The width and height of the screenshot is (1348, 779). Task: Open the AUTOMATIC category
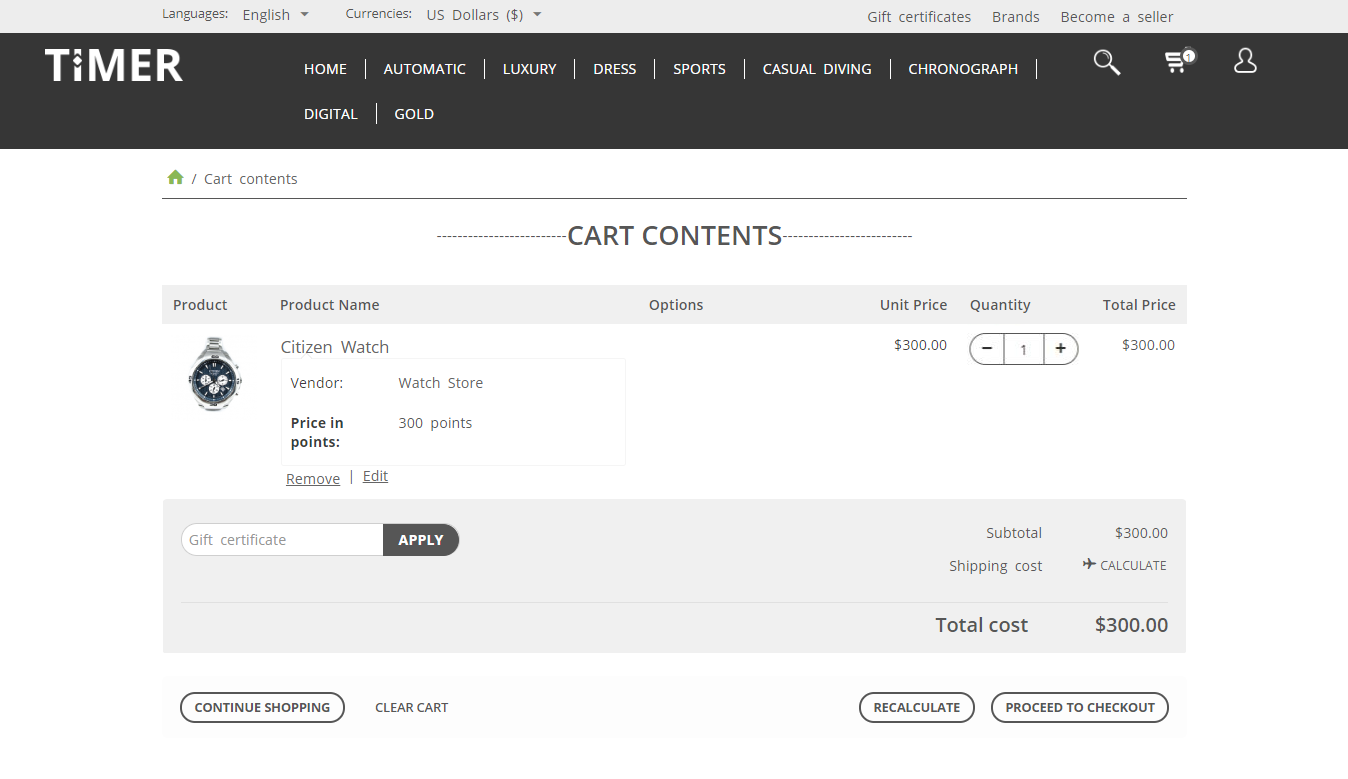[425, 69]
